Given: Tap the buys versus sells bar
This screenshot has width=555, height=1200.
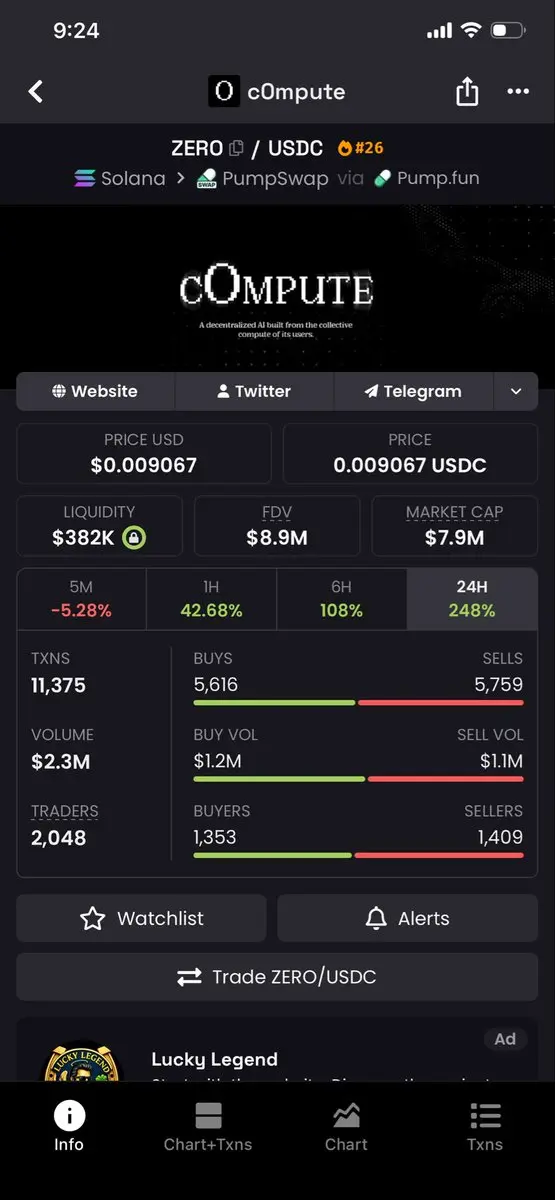Looking at the screenshot, I should pos(358,703).
